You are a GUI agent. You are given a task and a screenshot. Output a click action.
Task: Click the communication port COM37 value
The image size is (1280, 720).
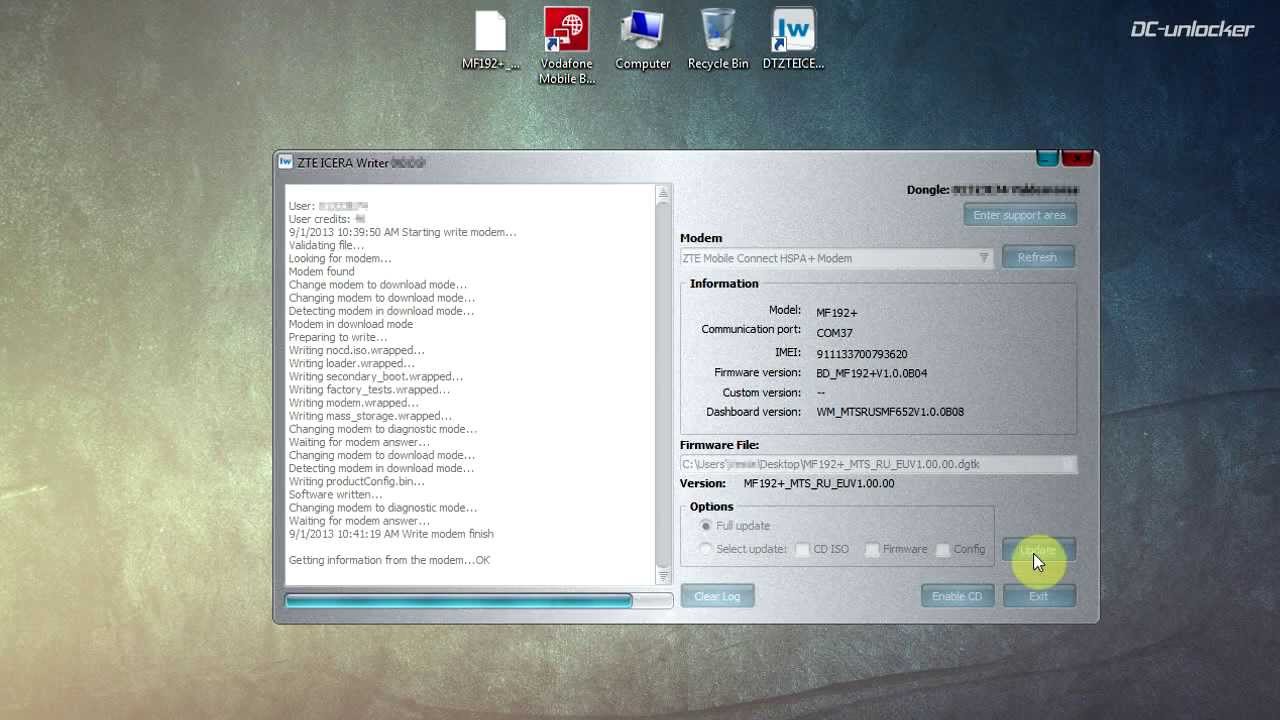pyautogui.click(x=834, y=333)
